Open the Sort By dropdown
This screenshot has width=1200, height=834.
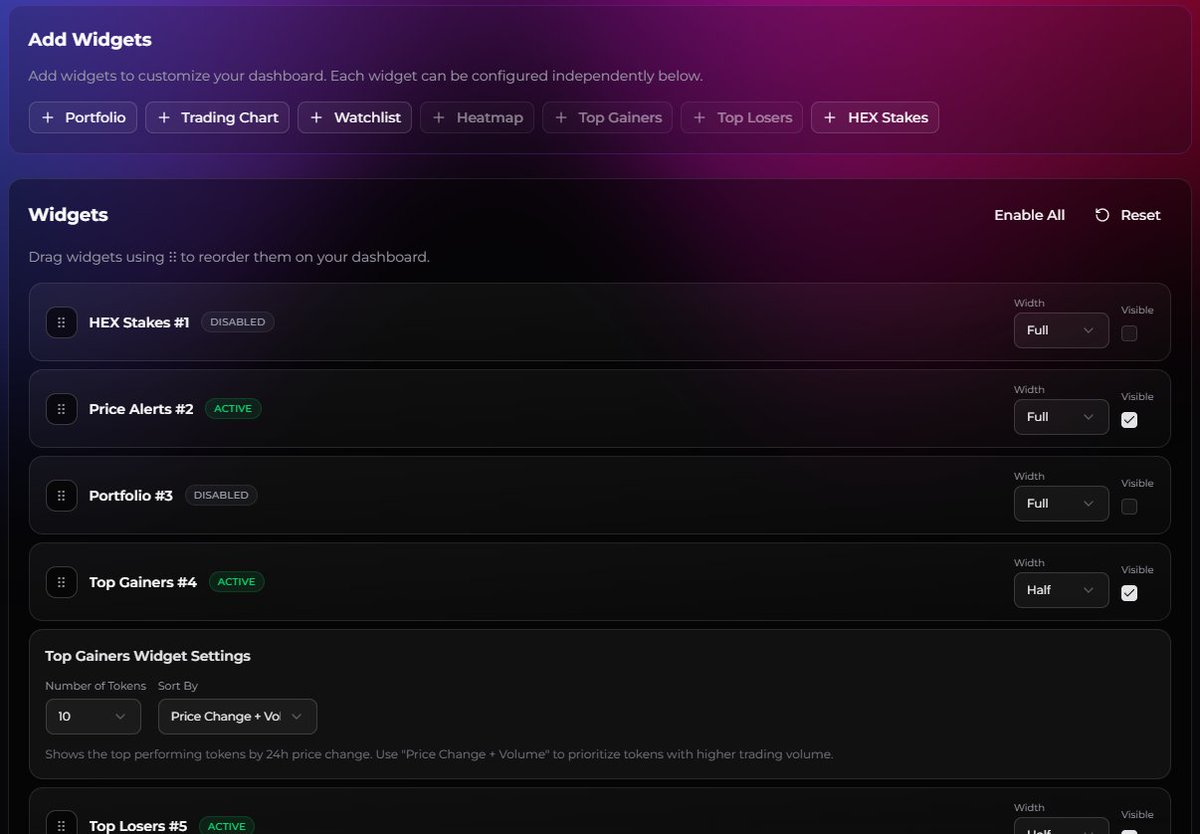pos(237,716)
